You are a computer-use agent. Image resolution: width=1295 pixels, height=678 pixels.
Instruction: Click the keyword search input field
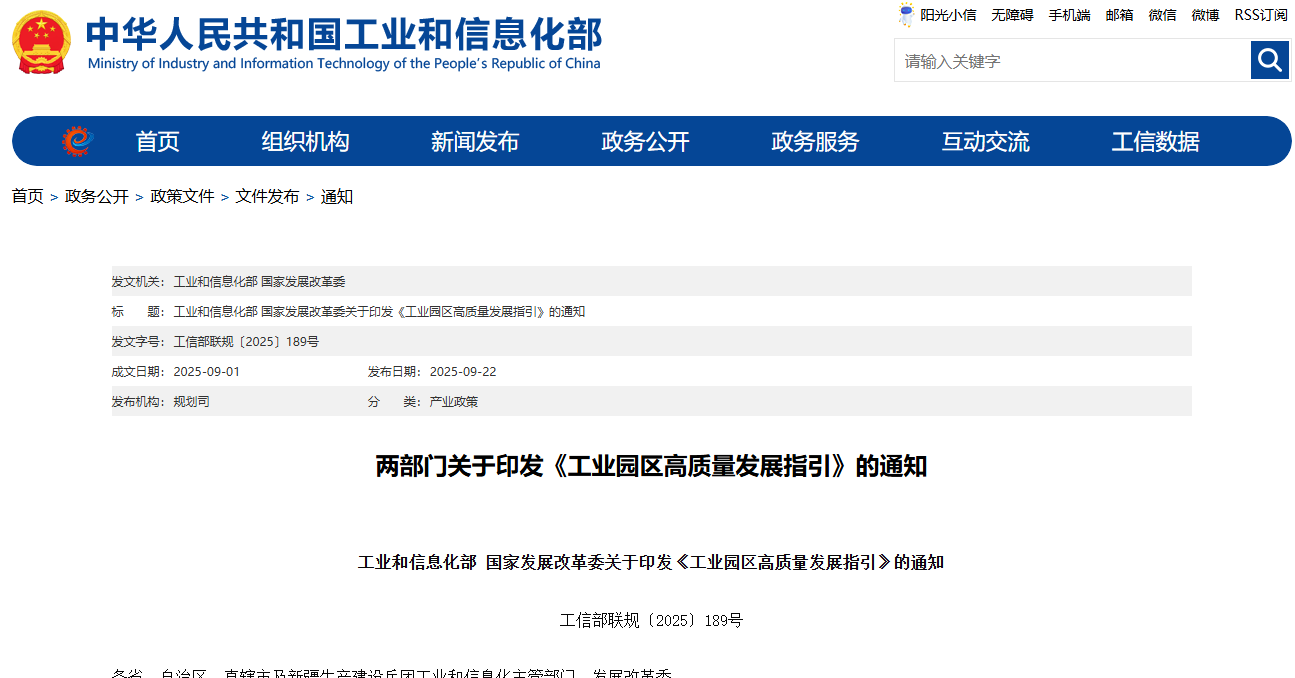coord(1070,60)
